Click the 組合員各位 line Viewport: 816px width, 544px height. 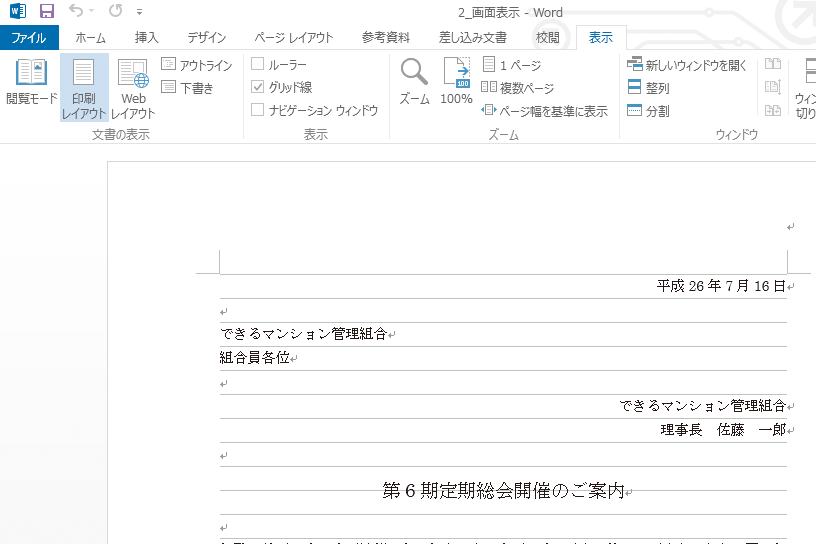coord(254,358)
